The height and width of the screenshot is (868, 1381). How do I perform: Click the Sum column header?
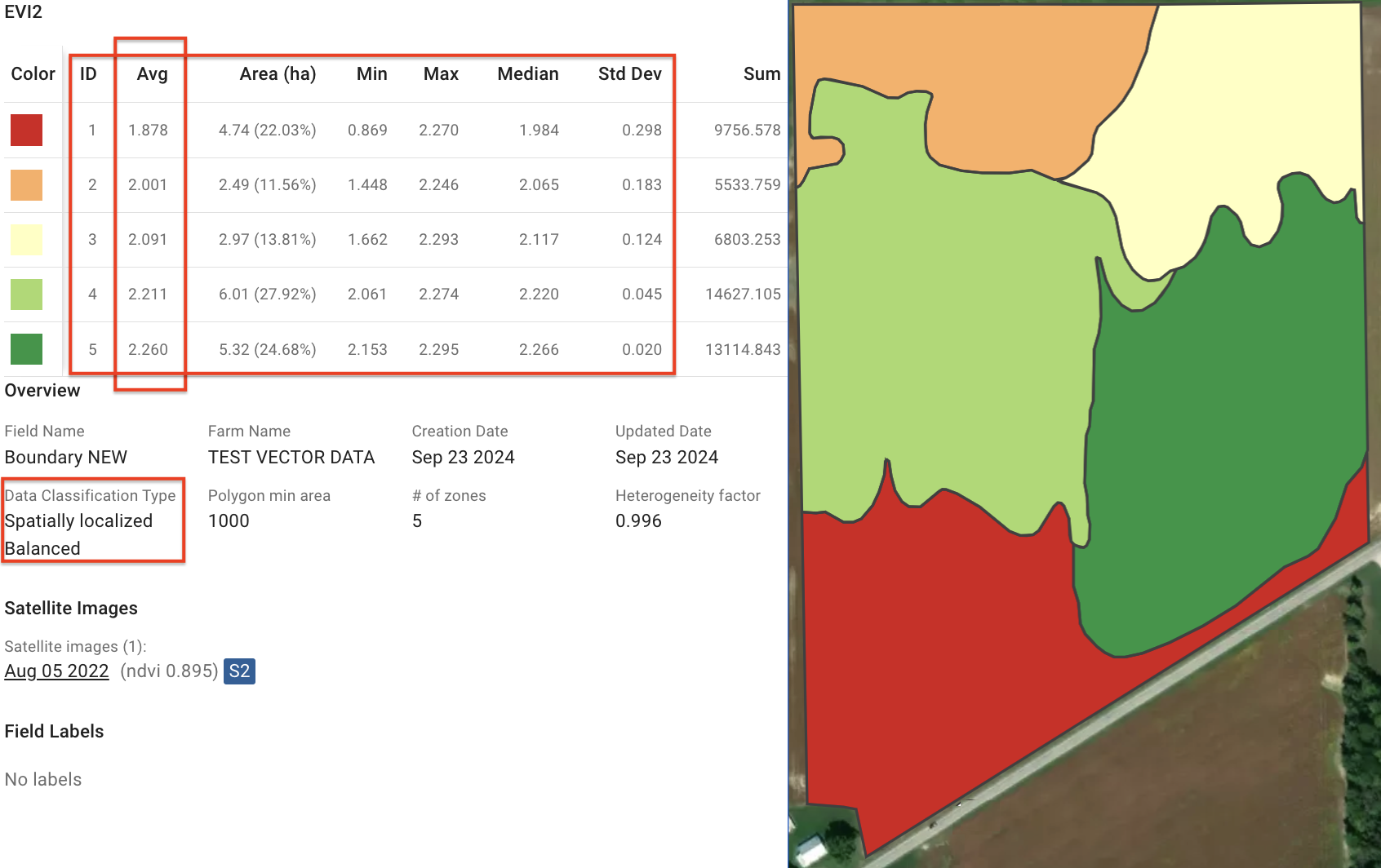762,74
